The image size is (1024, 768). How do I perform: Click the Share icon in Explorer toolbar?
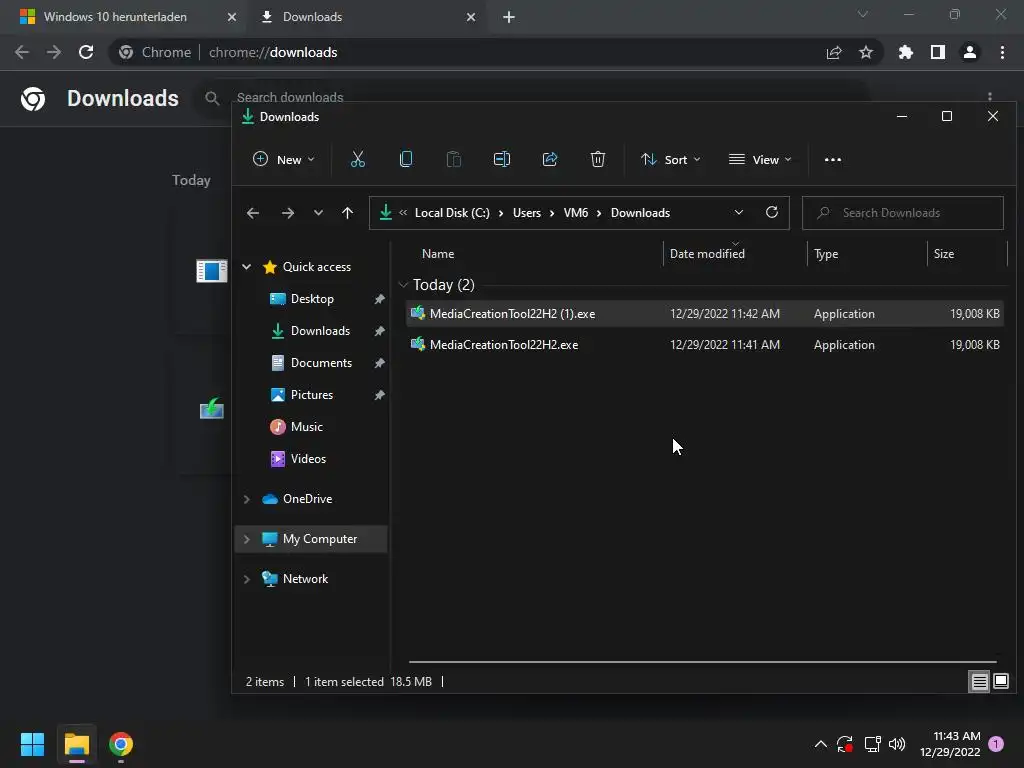[x=550, y=159]
